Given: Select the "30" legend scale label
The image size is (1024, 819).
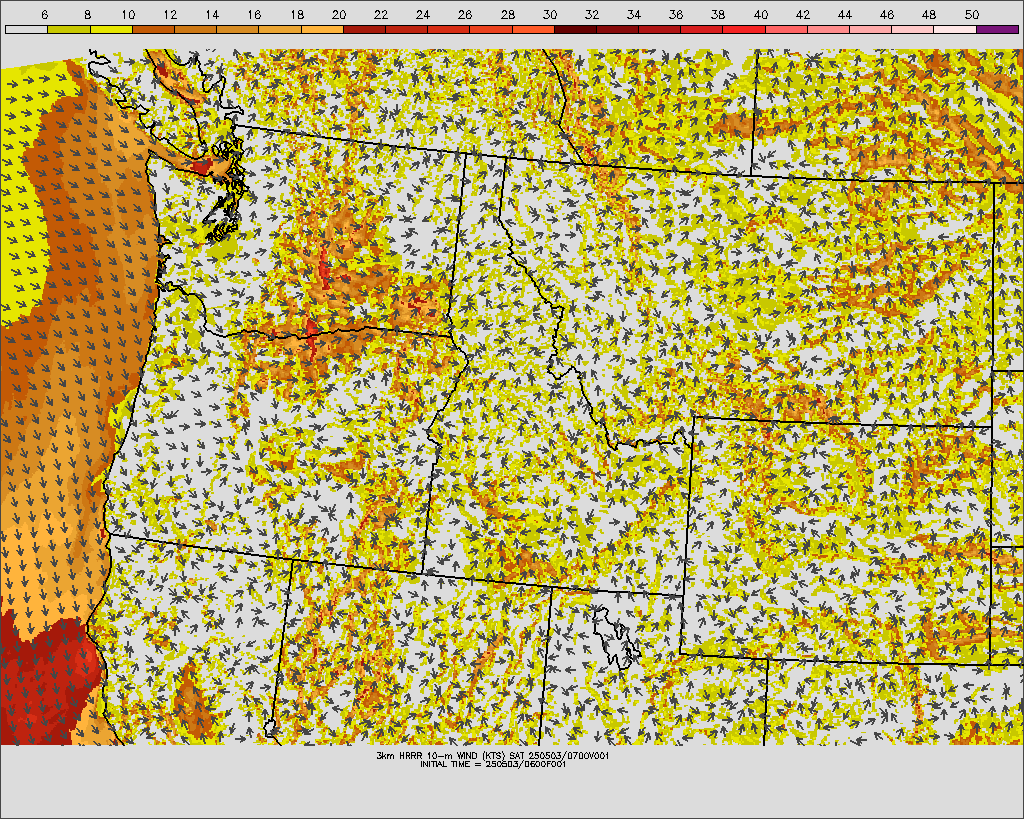Looking at the screenshot, I should coord(550,14).
